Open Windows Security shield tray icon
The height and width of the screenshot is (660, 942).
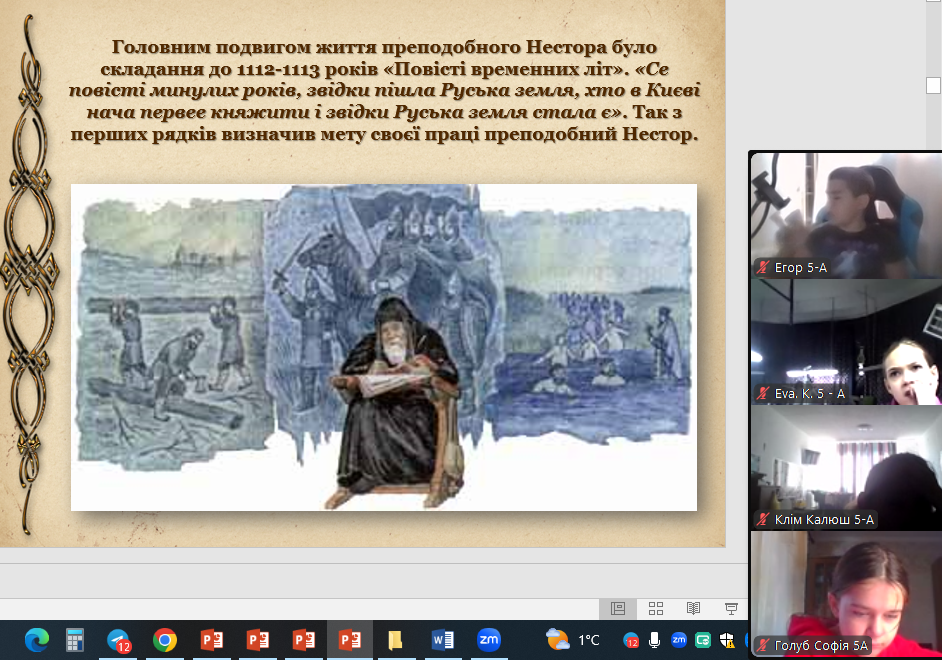click(x=727, y=641)
